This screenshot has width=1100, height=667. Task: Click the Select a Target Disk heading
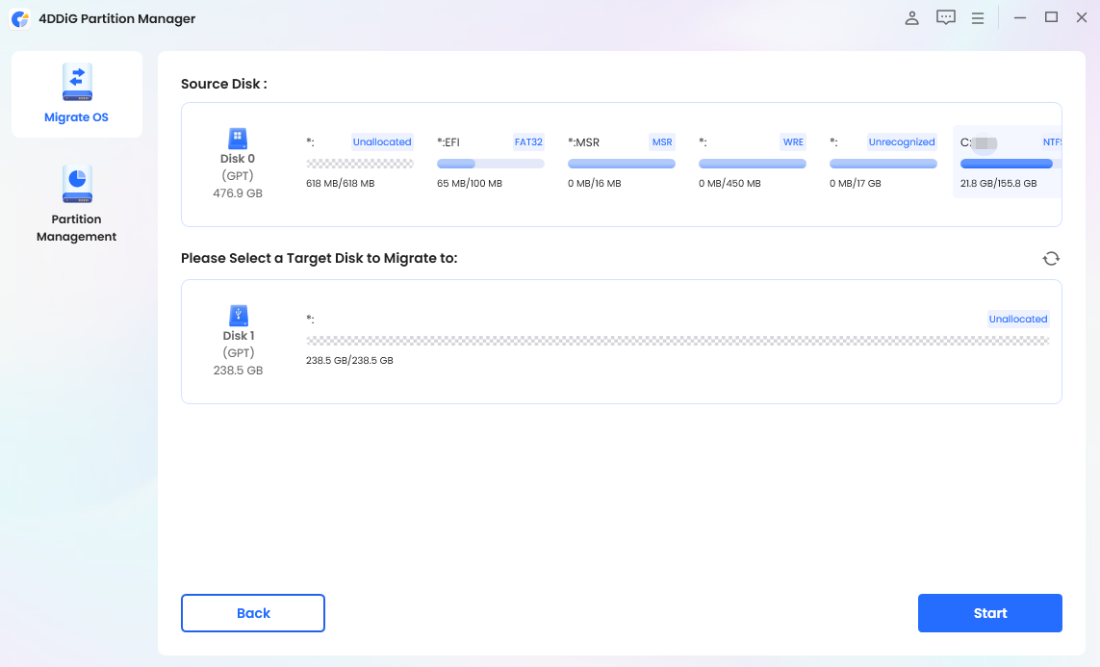319,258
